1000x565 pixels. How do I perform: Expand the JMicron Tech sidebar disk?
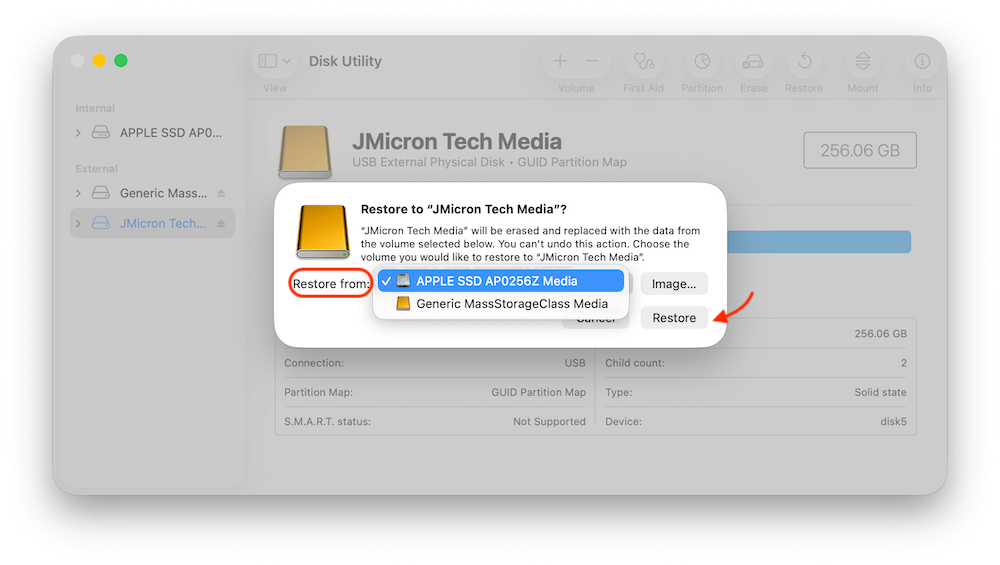79,223
